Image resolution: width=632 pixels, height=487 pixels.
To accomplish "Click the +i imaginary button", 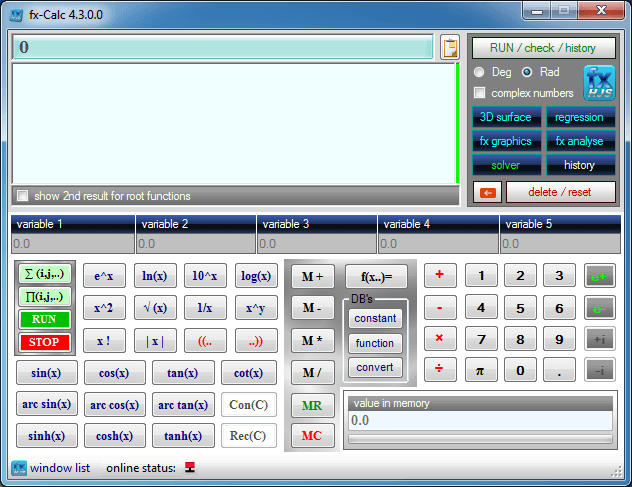I will tap(599, 339).
